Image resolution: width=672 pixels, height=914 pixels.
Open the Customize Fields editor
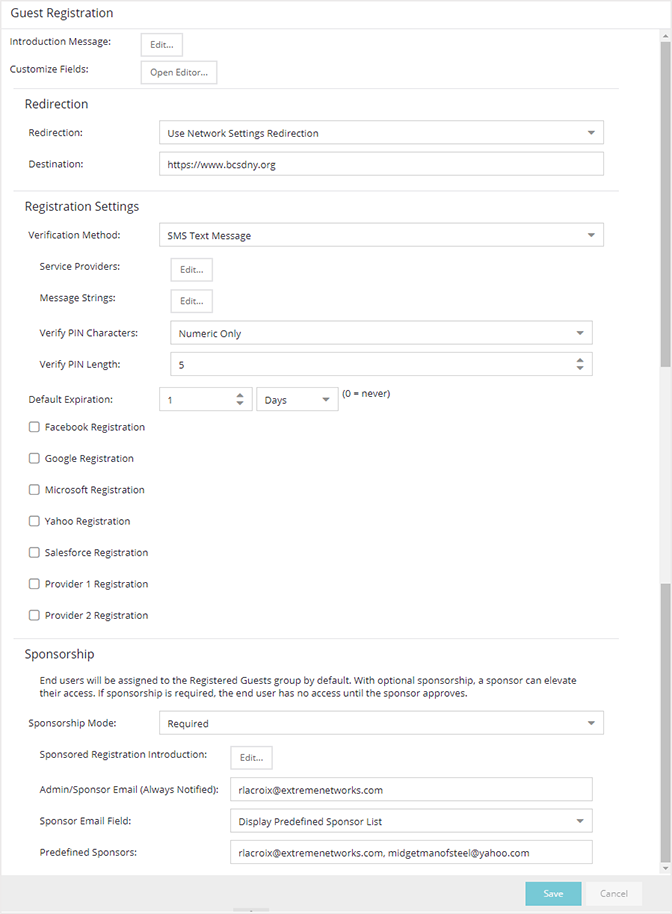pyautogui.click(x=178, y=72)
